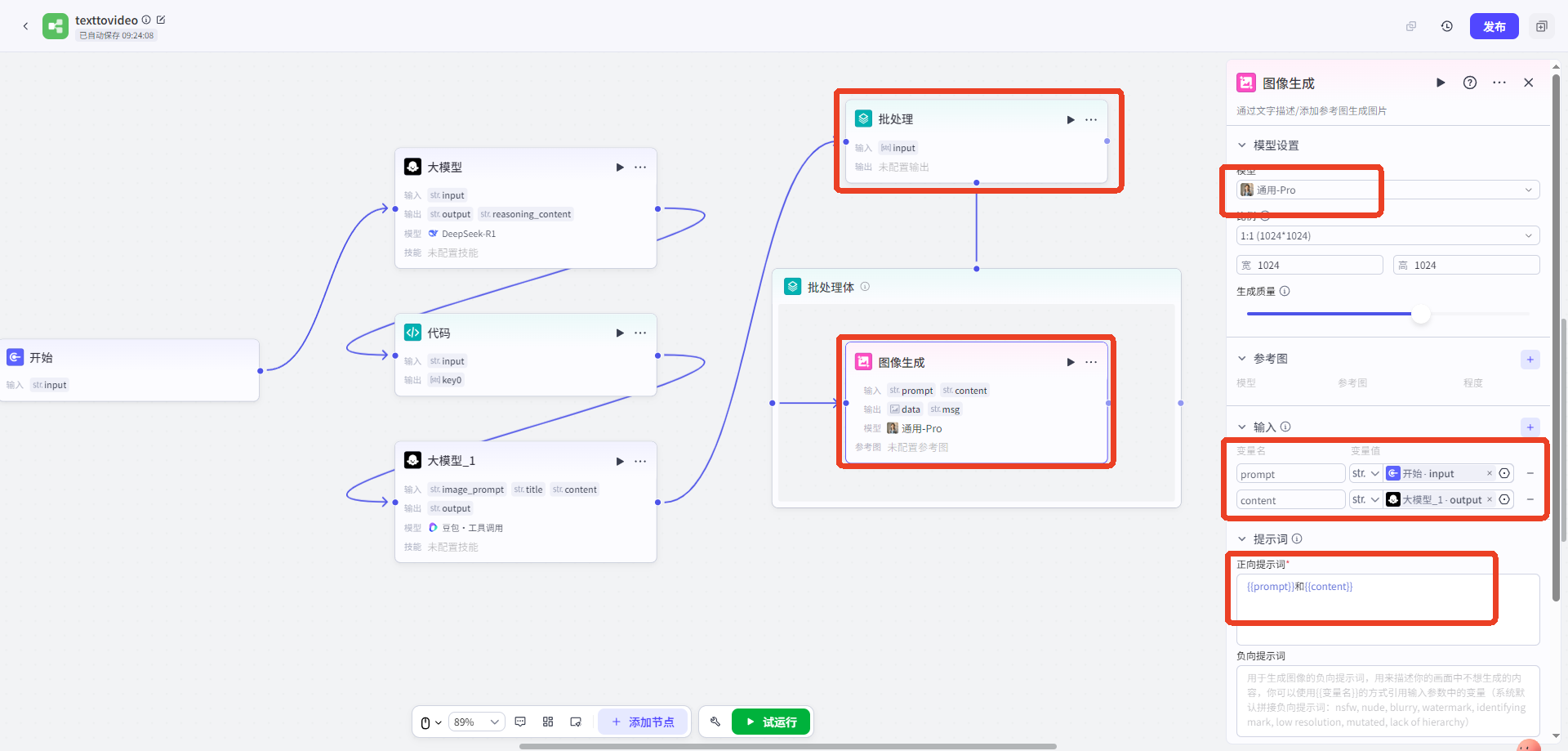Open the 1:1 (1024*1024) ratio dropdown
The width and height of the screenshot is (1568, 751).
[x=1388, y=235]
